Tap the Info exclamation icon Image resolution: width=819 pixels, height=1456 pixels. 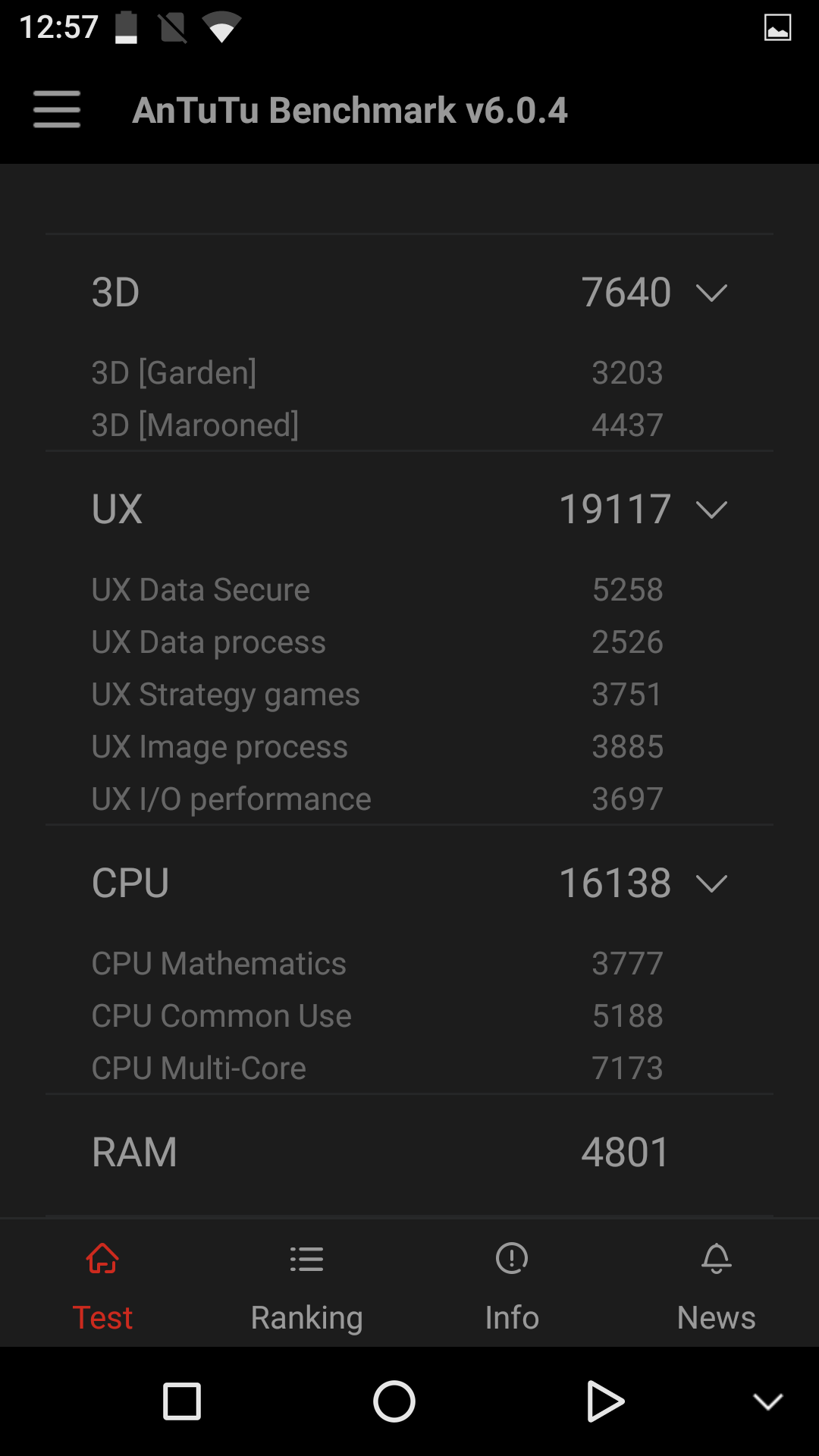[512, 1259]
